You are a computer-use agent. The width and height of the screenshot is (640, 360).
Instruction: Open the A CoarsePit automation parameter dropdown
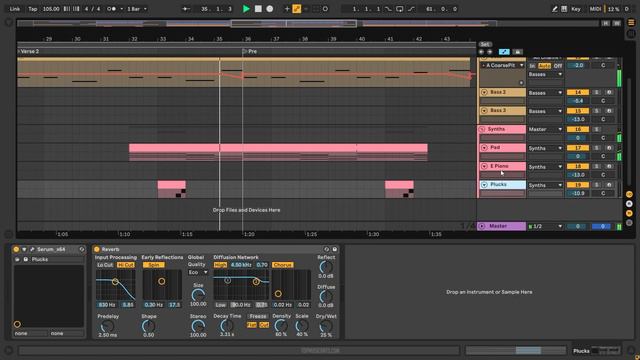tap(502, 65)
